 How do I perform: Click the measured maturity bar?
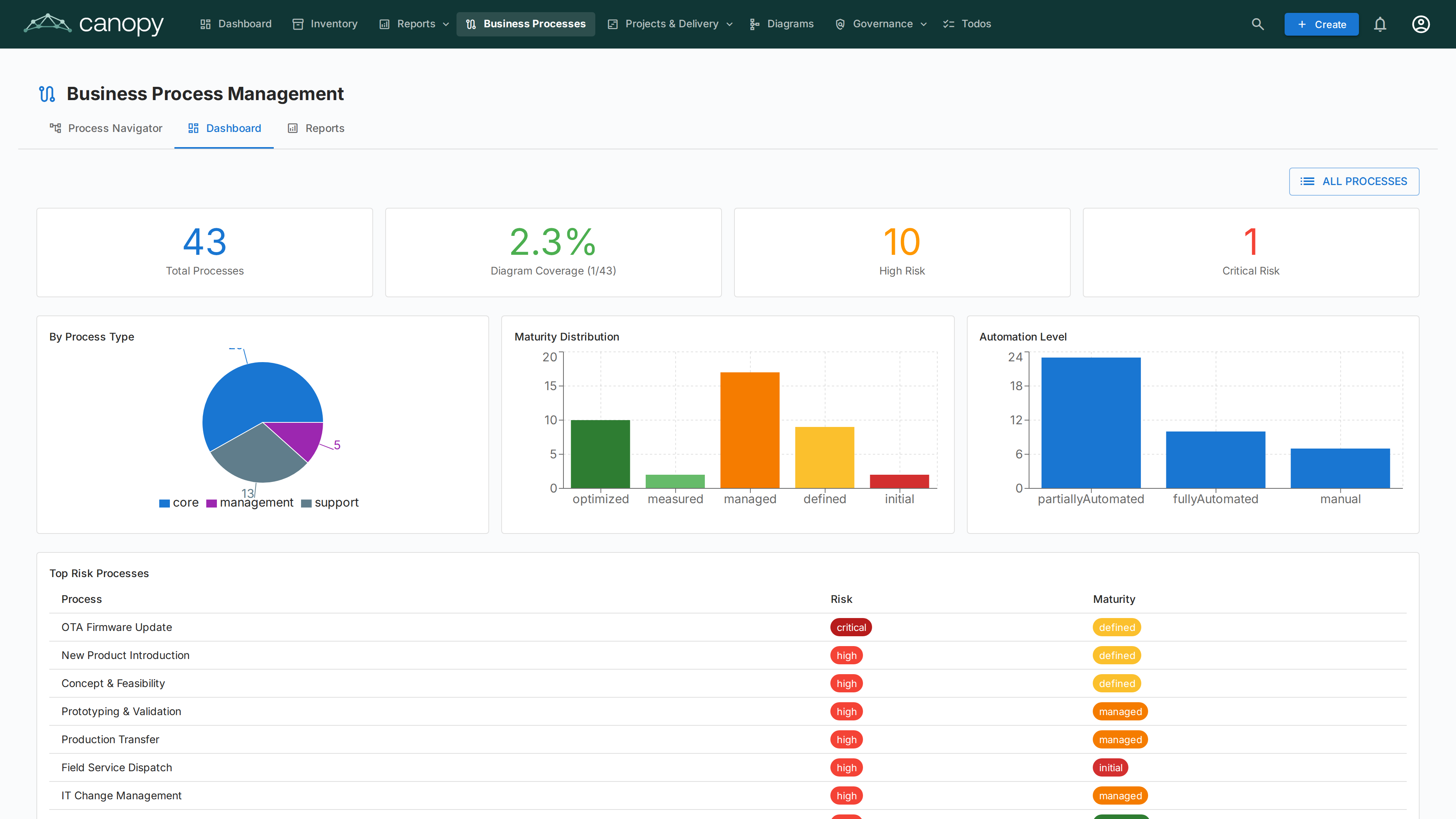coord(675,481)
